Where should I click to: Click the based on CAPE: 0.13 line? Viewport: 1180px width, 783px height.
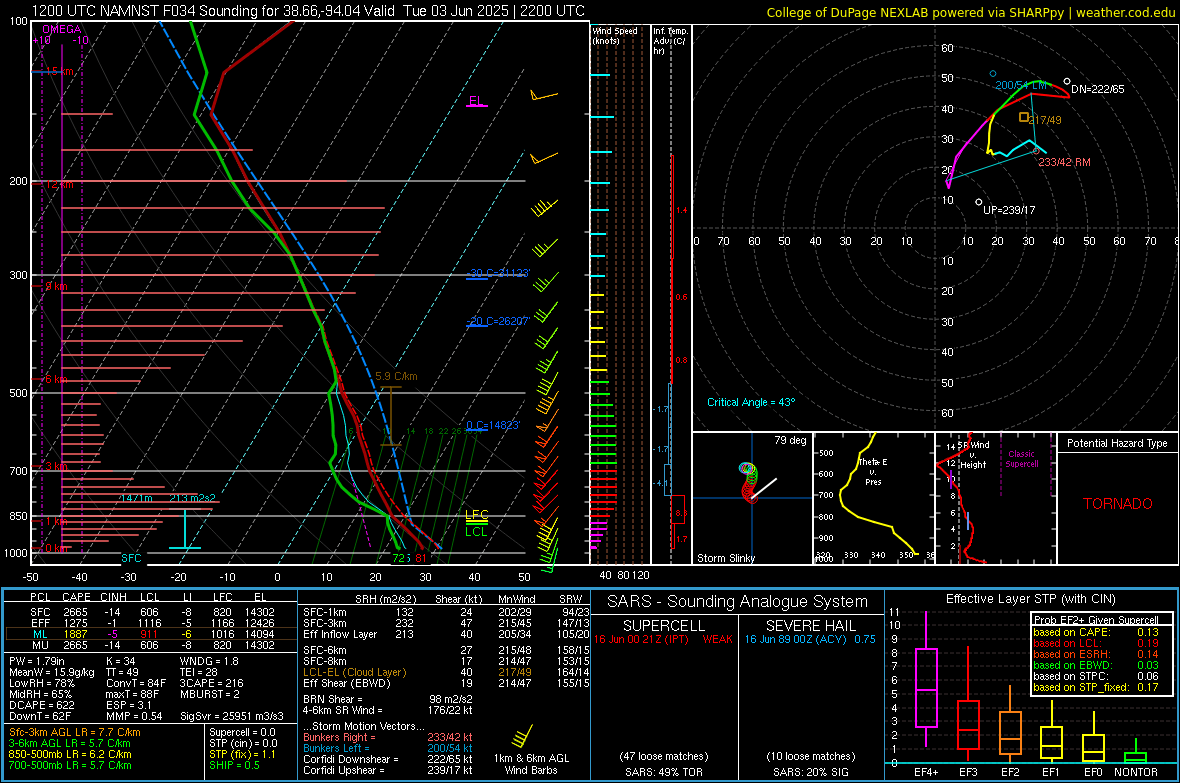pyautogui.click(x=1096, y=632)
